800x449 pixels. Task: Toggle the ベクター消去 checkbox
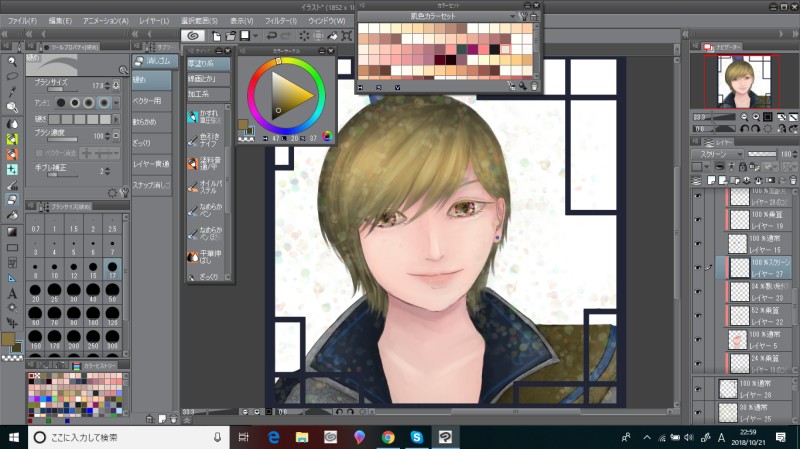tap(39, 153)
